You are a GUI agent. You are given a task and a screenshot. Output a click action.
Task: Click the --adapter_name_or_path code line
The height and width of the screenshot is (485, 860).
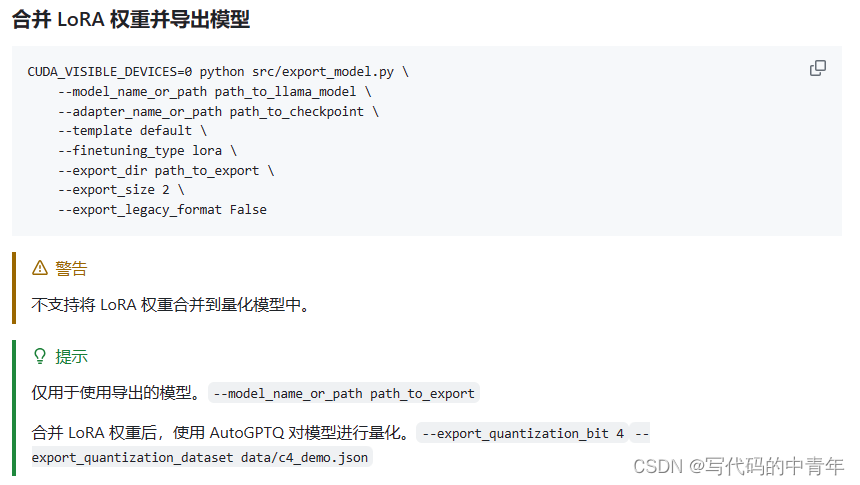pyautogui.click(x=218, y=111)
